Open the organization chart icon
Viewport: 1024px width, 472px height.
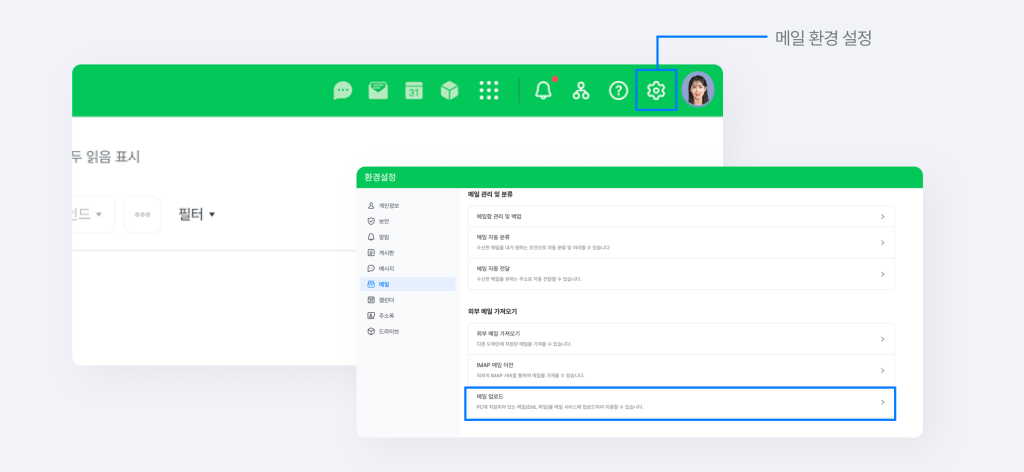[581, 90]
